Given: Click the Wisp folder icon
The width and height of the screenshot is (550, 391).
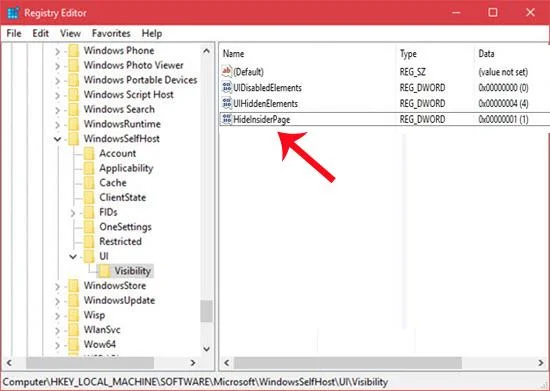Looking at the screenshot, I should coord(74,316).
